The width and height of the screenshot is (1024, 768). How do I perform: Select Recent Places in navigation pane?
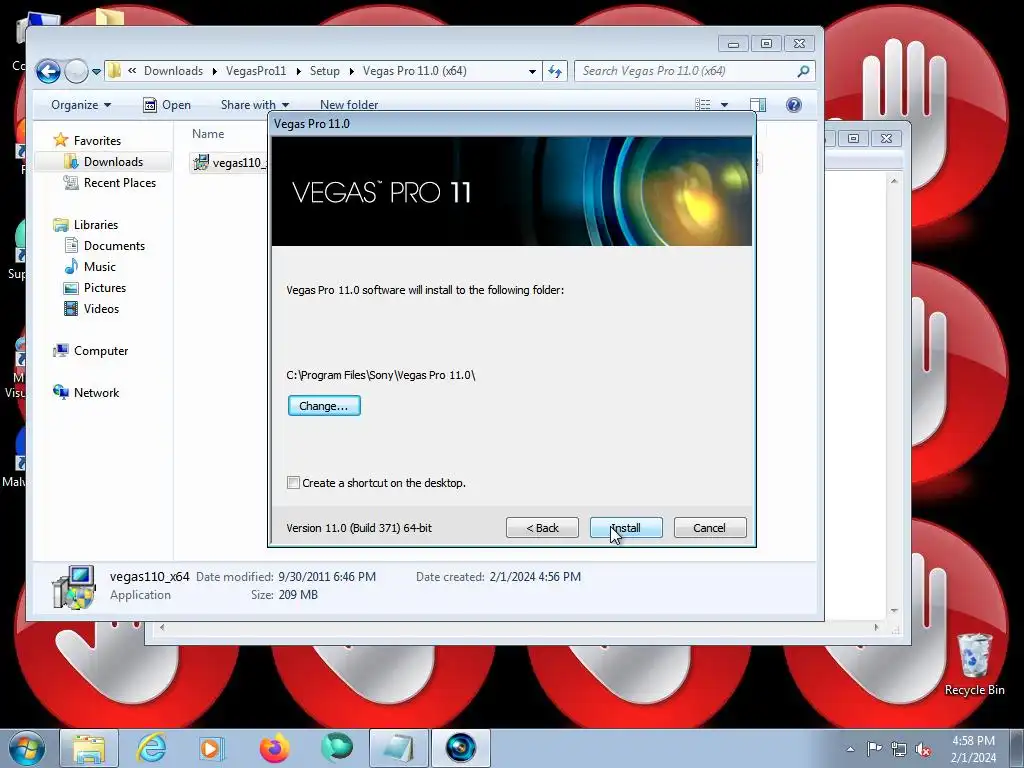[120, 183]
